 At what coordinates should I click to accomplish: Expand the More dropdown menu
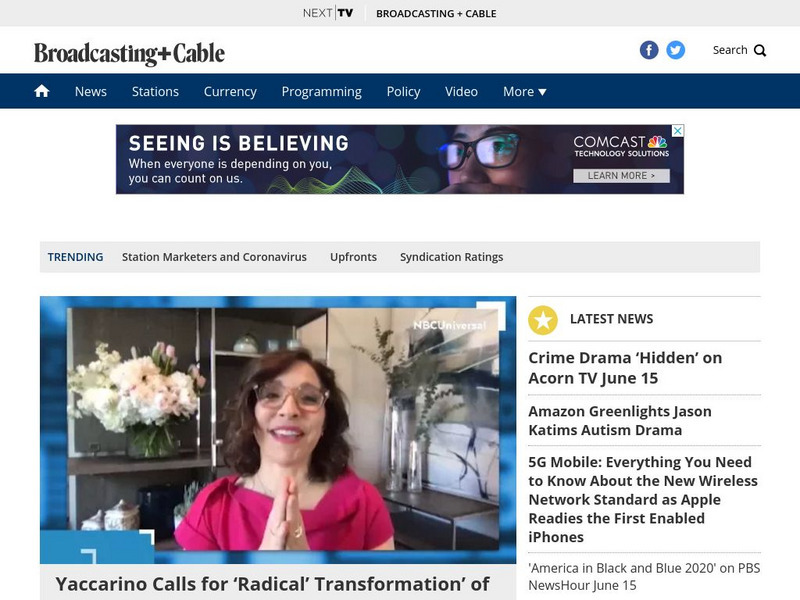tap(524, 92)
